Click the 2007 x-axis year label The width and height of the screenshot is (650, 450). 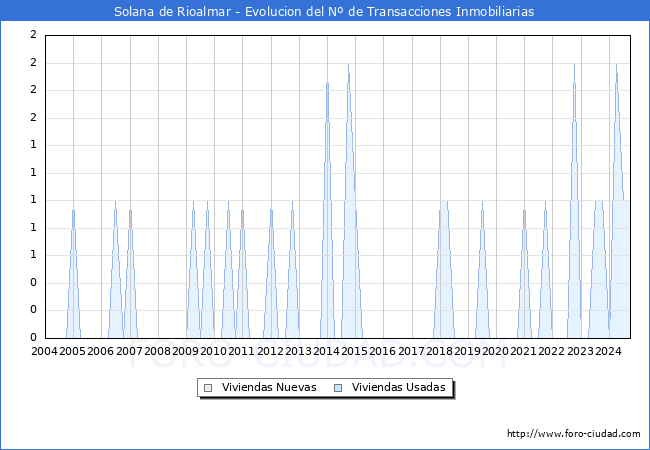[129, 351]
